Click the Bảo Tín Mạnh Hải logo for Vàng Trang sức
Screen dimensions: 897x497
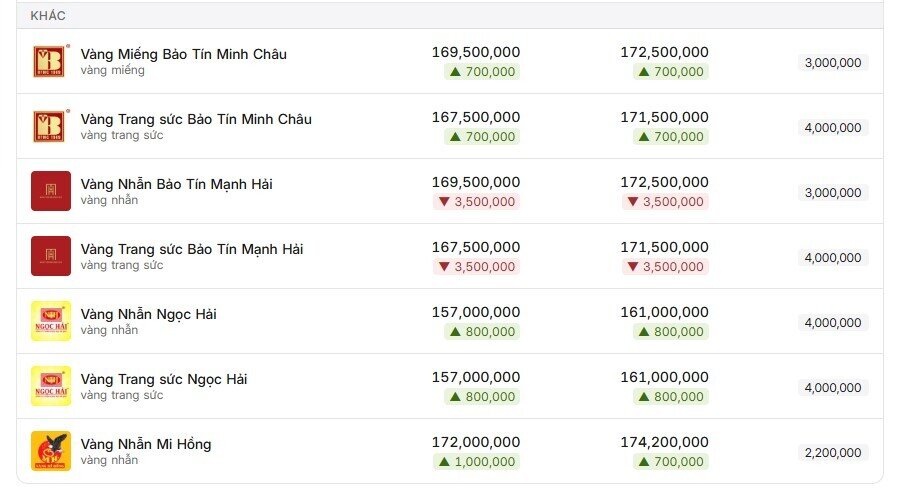pos(51,256)
